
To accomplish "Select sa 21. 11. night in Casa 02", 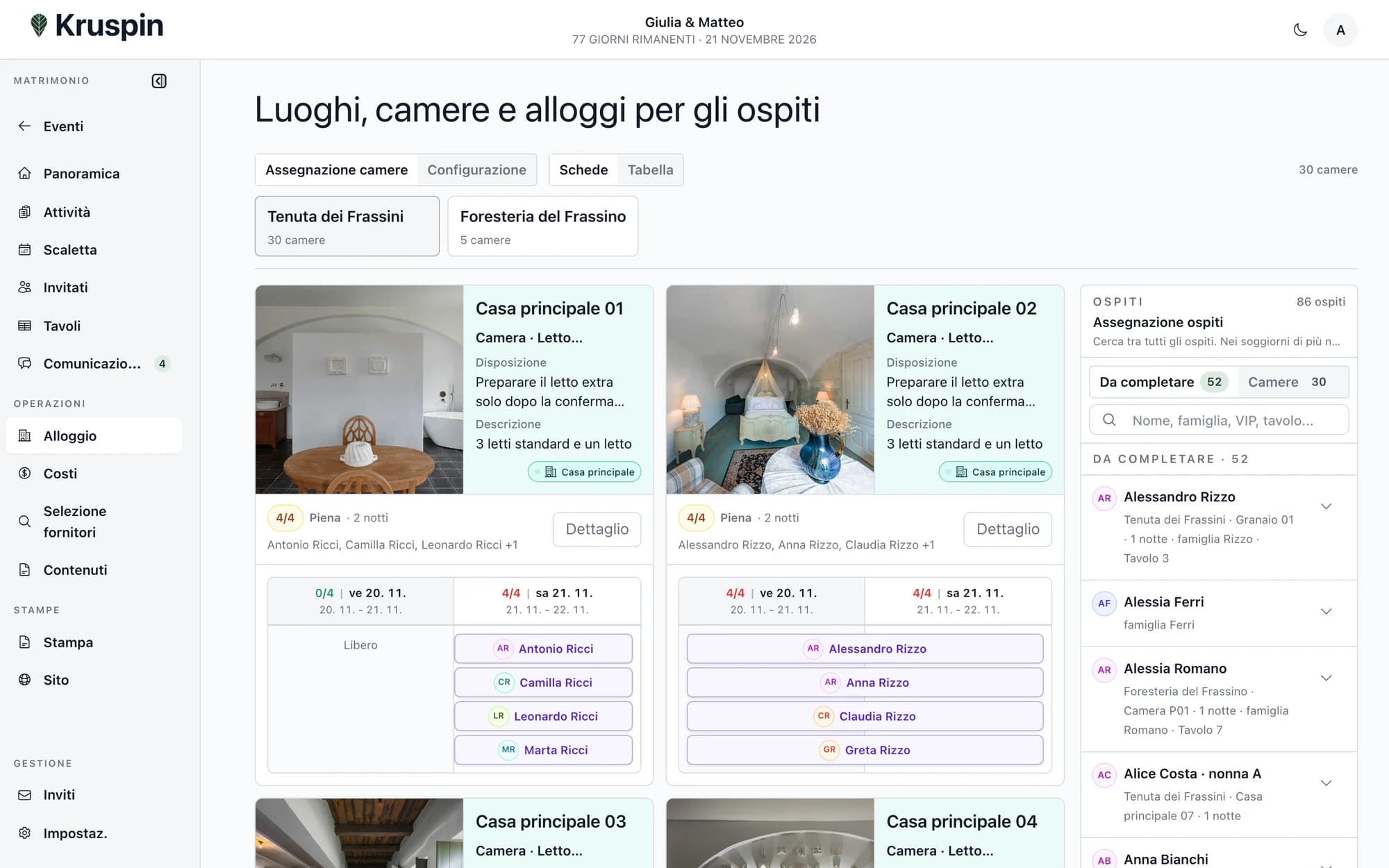I will pyautogui.click(x=958, y=601).
